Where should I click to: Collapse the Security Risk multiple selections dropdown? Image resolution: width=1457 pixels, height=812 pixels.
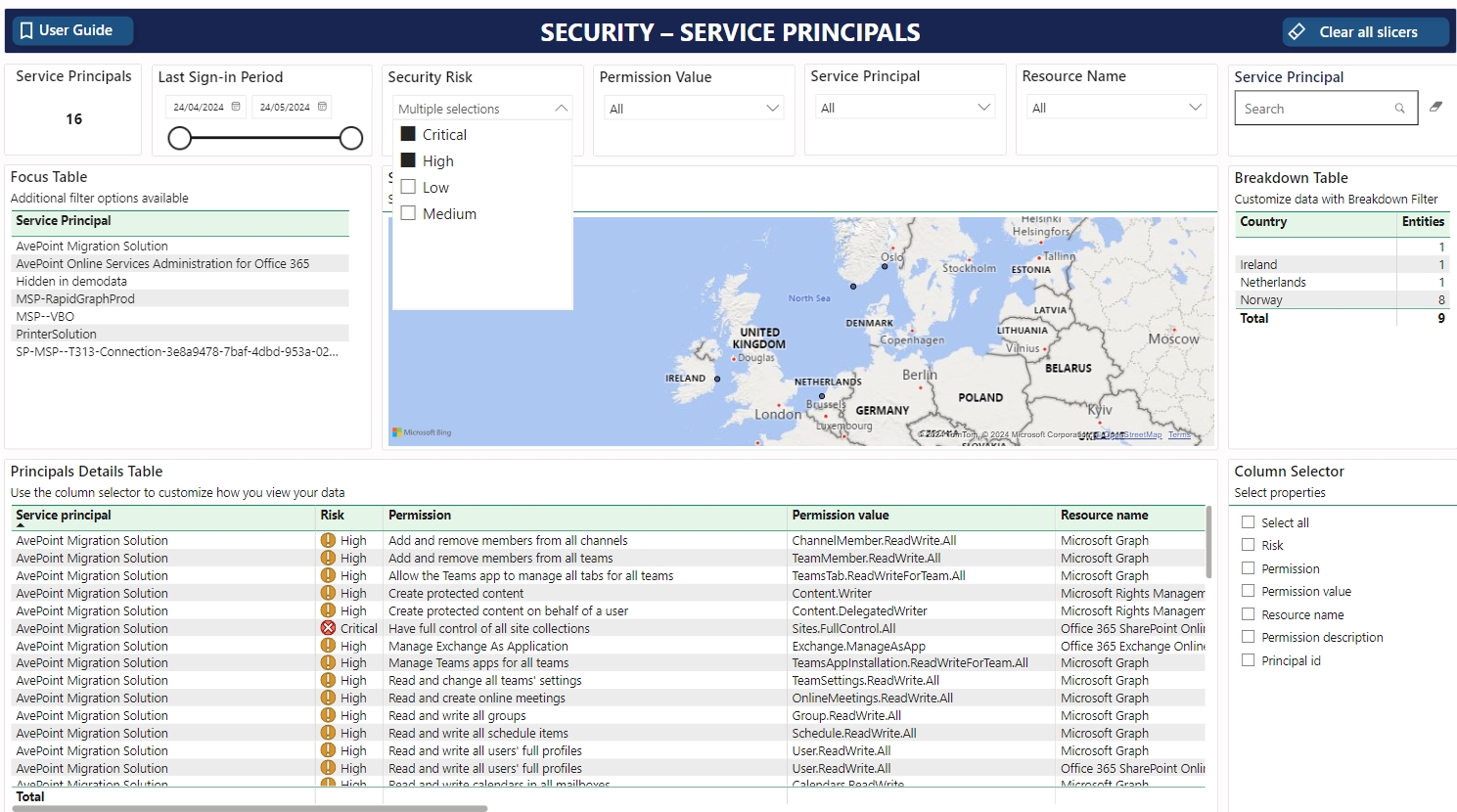click(561, 109)
